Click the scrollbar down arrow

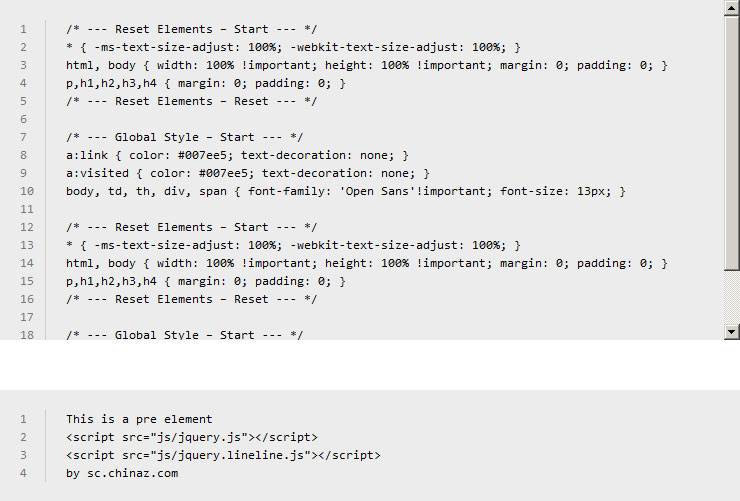tap(732, 332)
